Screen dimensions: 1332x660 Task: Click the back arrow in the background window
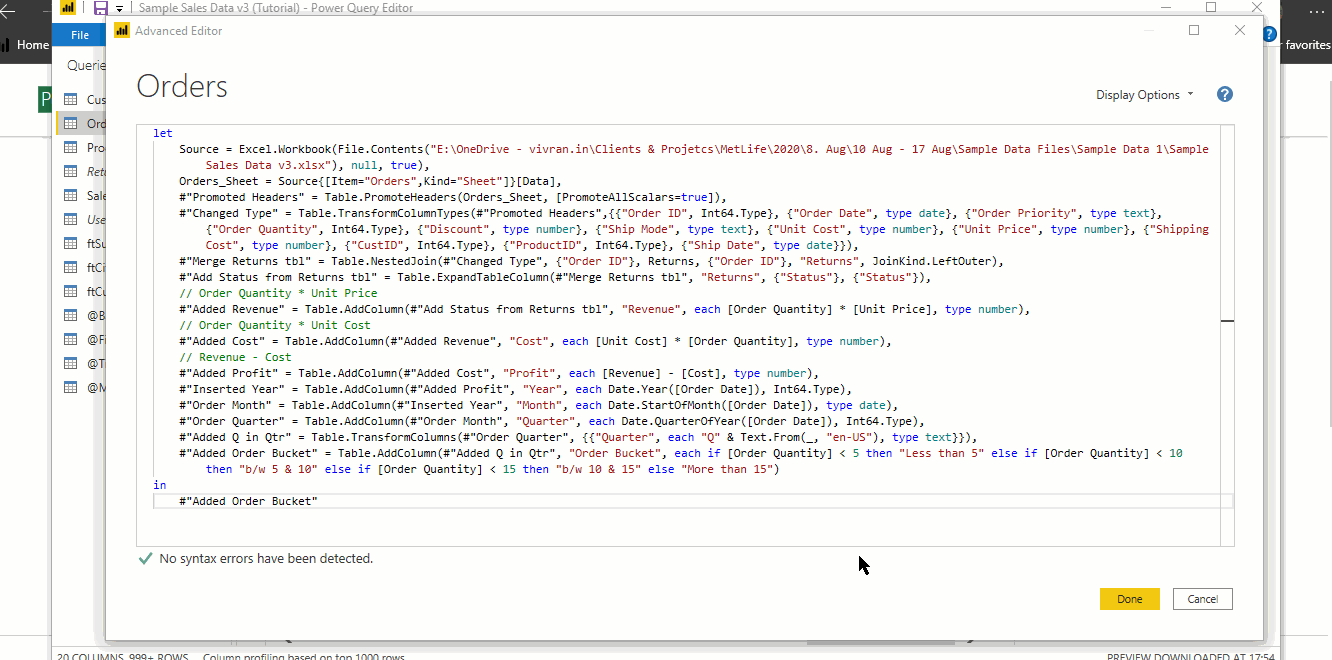9,10
